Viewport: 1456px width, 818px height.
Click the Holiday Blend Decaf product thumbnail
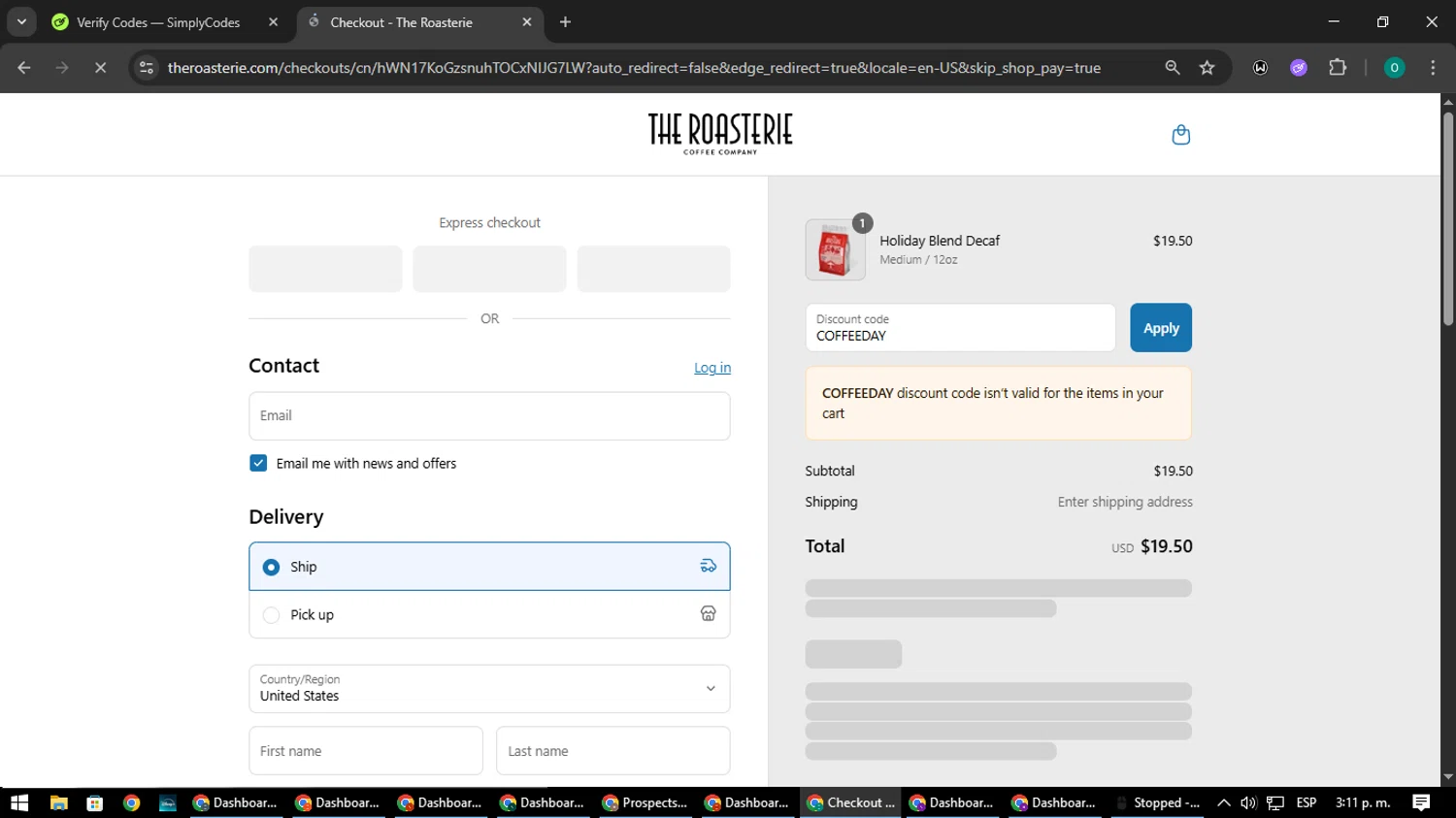tap(835, 249)
